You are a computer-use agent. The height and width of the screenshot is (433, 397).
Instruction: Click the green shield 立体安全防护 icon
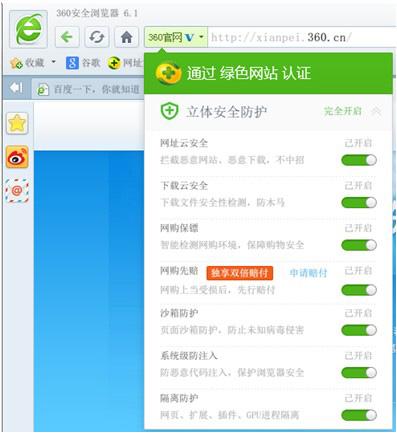pos(169,111)
